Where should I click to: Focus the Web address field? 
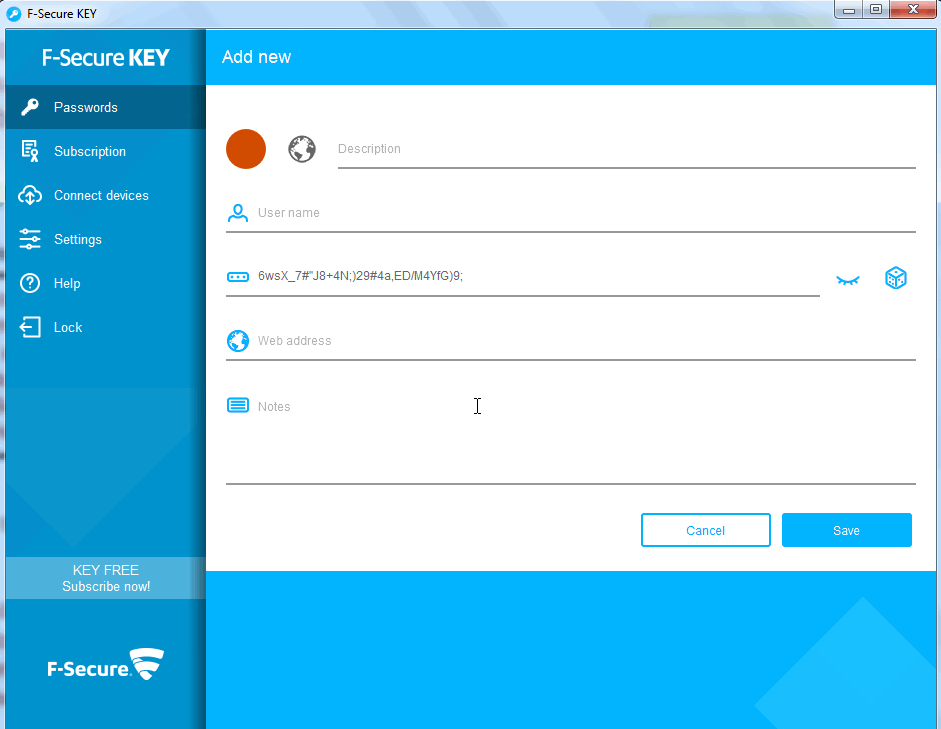pyautogui.click(x=586, y=341)
